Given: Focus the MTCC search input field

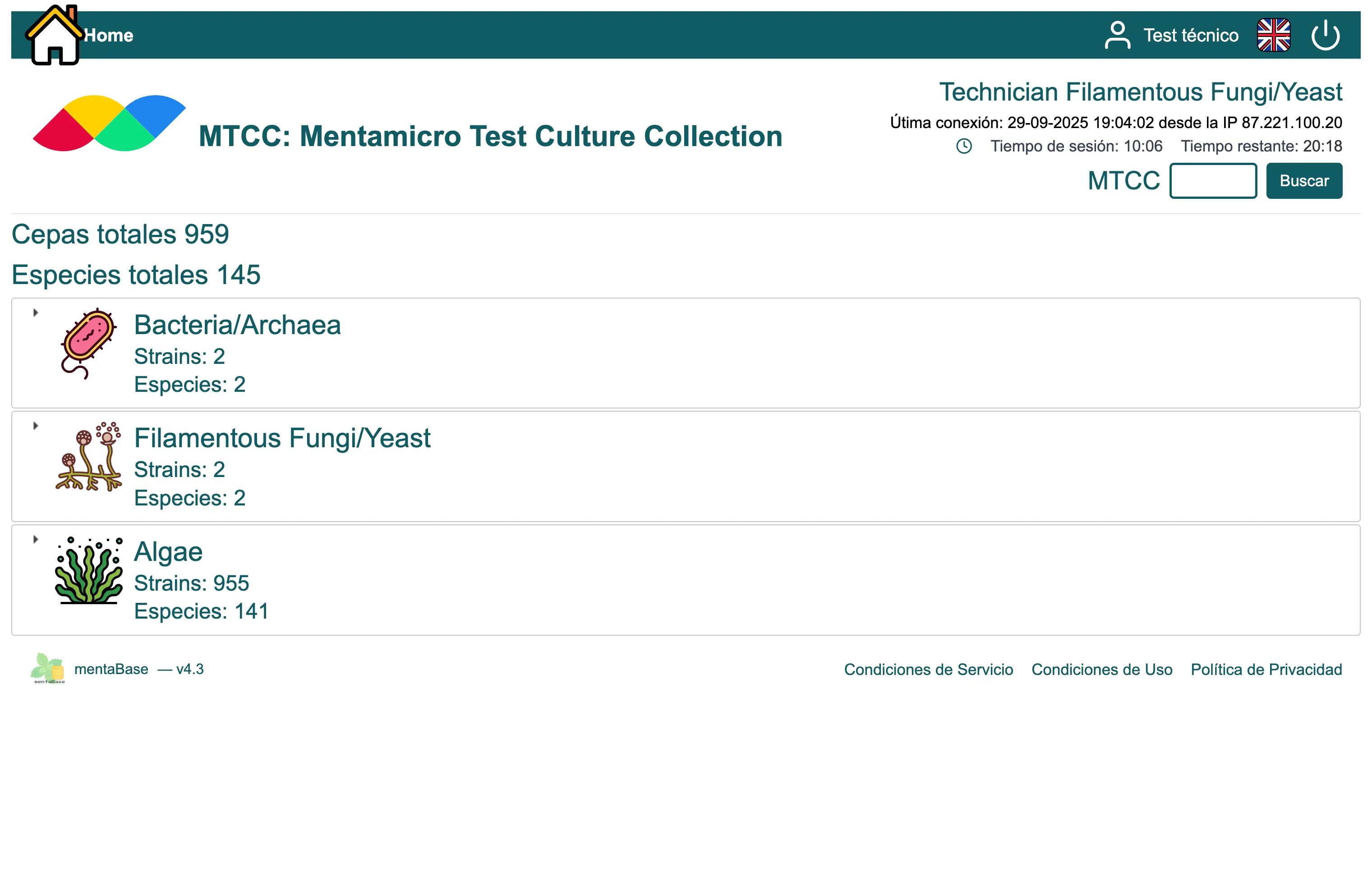Looking at the screenshot, I should (1212, 181).
